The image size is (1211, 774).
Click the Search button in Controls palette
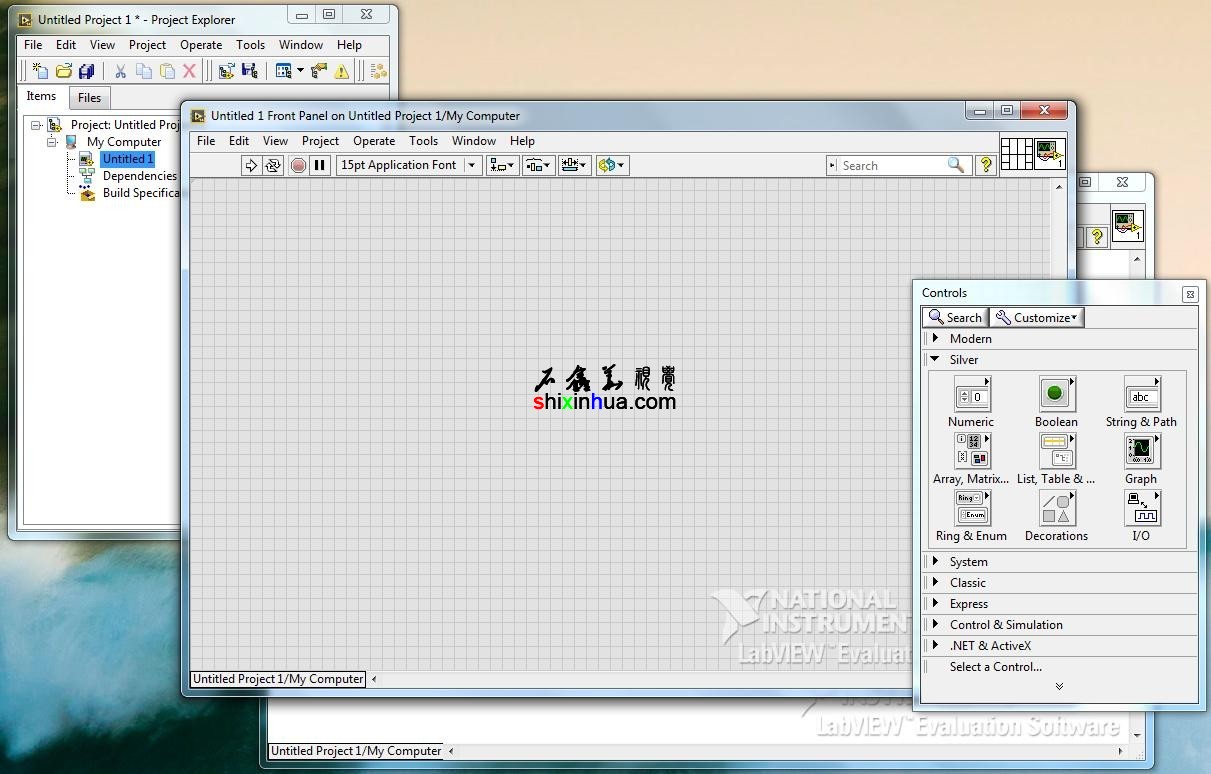click(x=955, y=318)
